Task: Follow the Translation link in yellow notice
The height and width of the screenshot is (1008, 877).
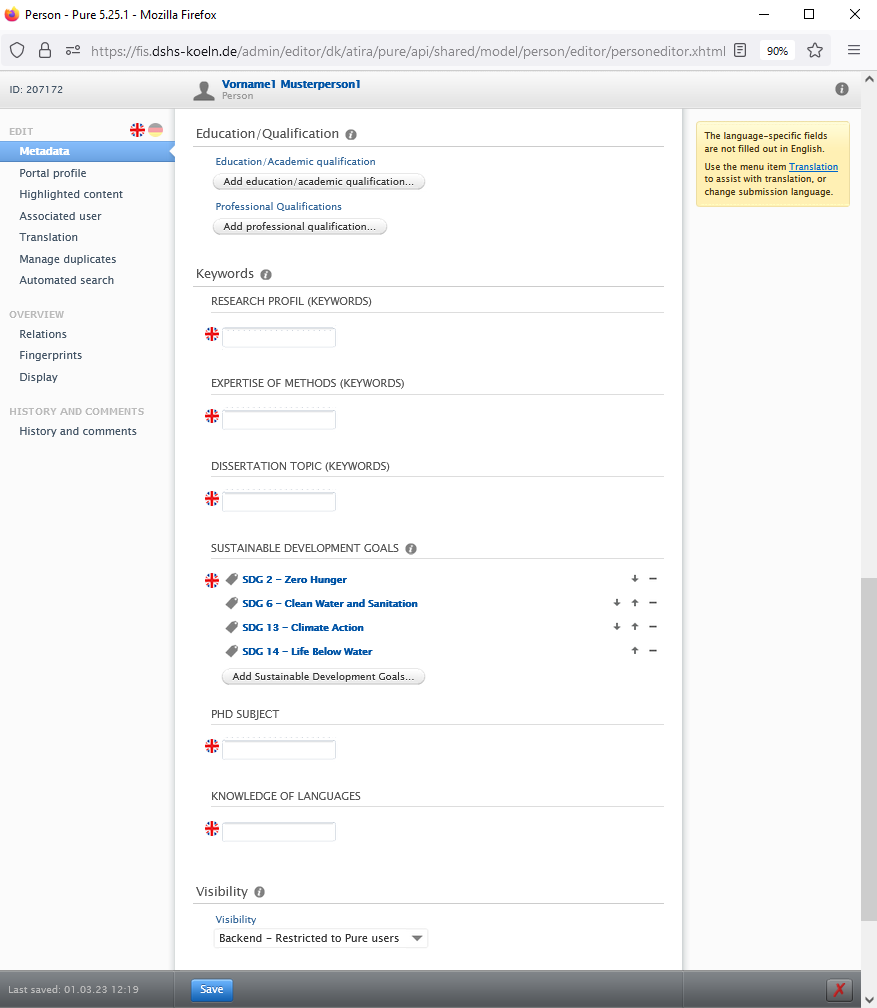Action: [813, 167]
